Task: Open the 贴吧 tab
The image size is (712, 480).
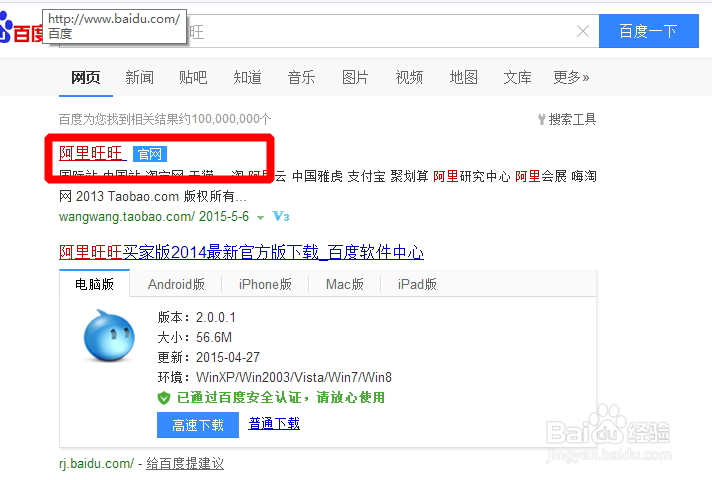Action: [193, 77]
